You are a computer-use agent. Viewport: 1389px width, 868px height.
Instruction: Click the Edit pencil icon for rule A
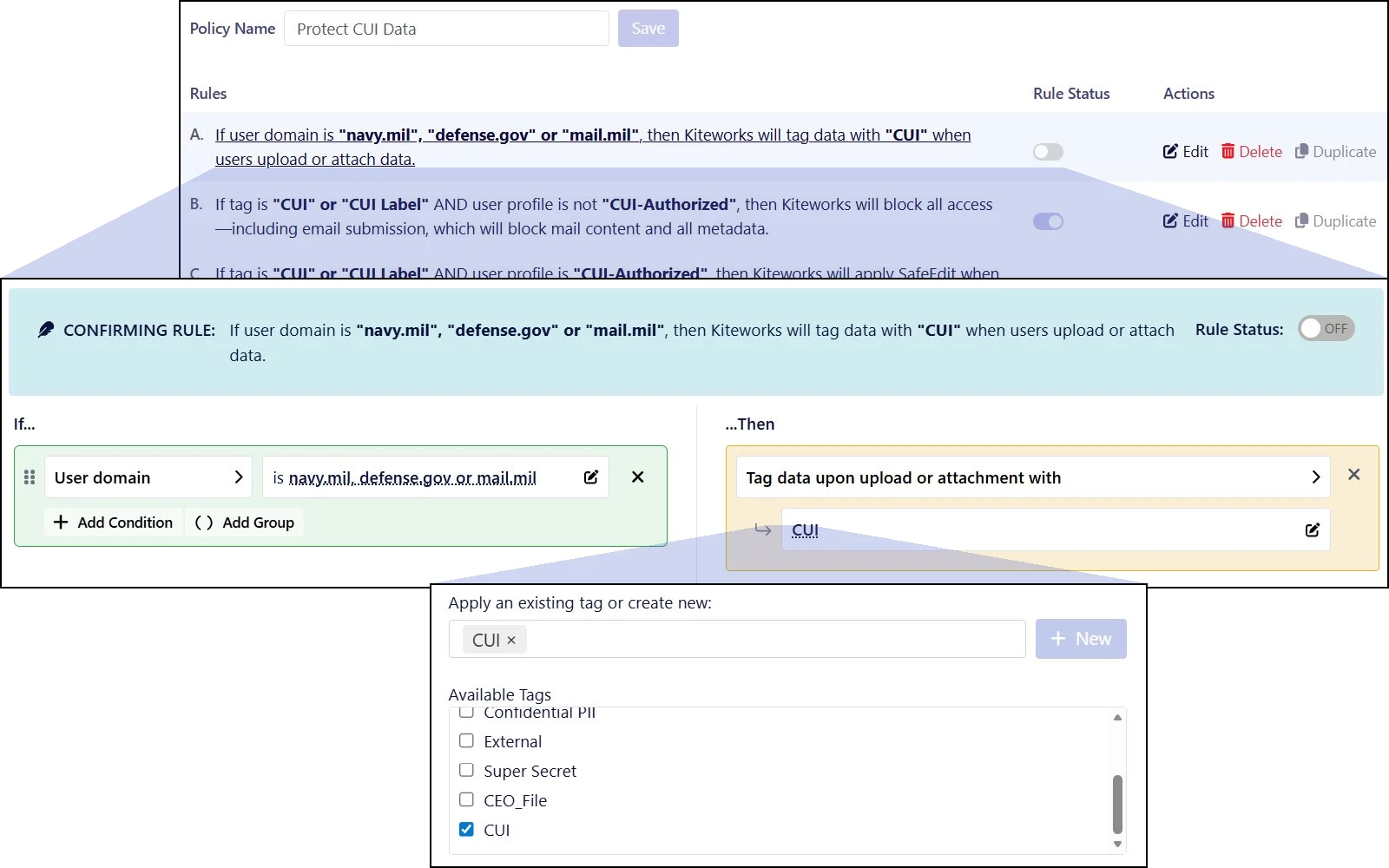(x=1170, y=151)
